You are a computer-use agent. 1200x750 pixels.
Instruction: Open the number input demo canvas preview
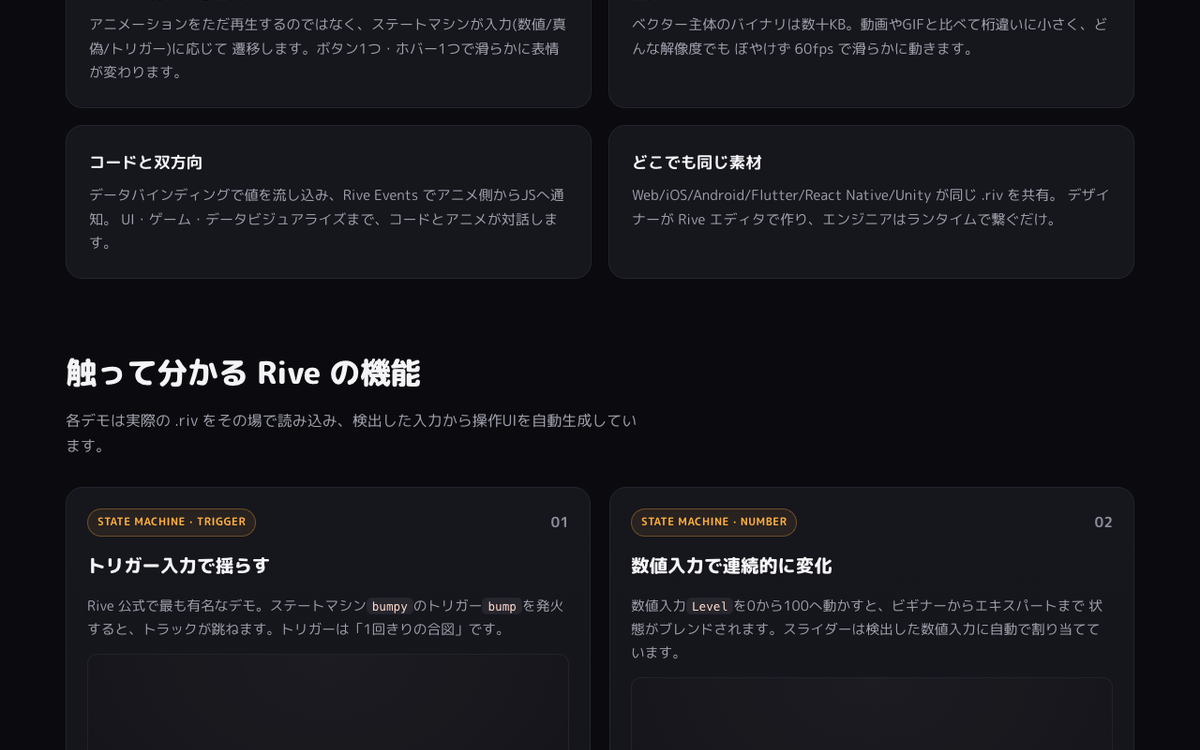click(871, 714)
